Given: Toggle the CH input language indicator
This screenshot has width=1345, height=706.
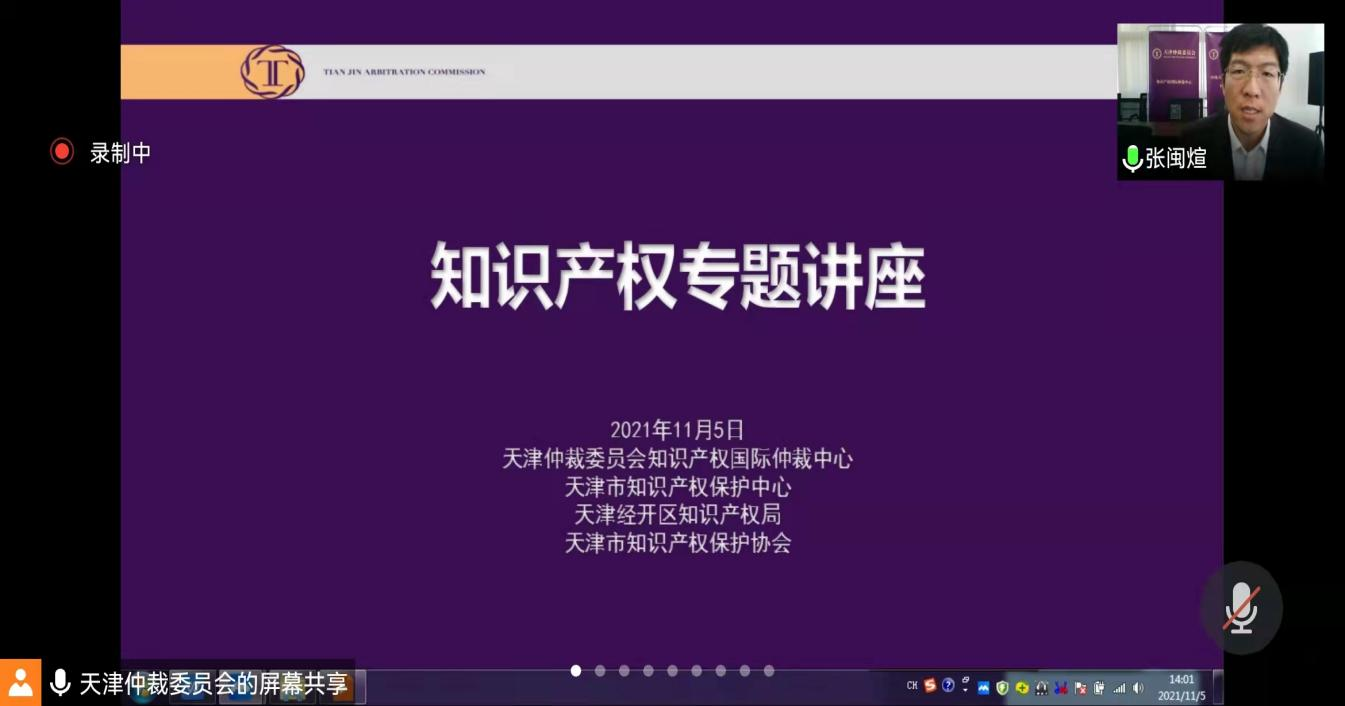Looking at the screenshot, I should (912, 686).
